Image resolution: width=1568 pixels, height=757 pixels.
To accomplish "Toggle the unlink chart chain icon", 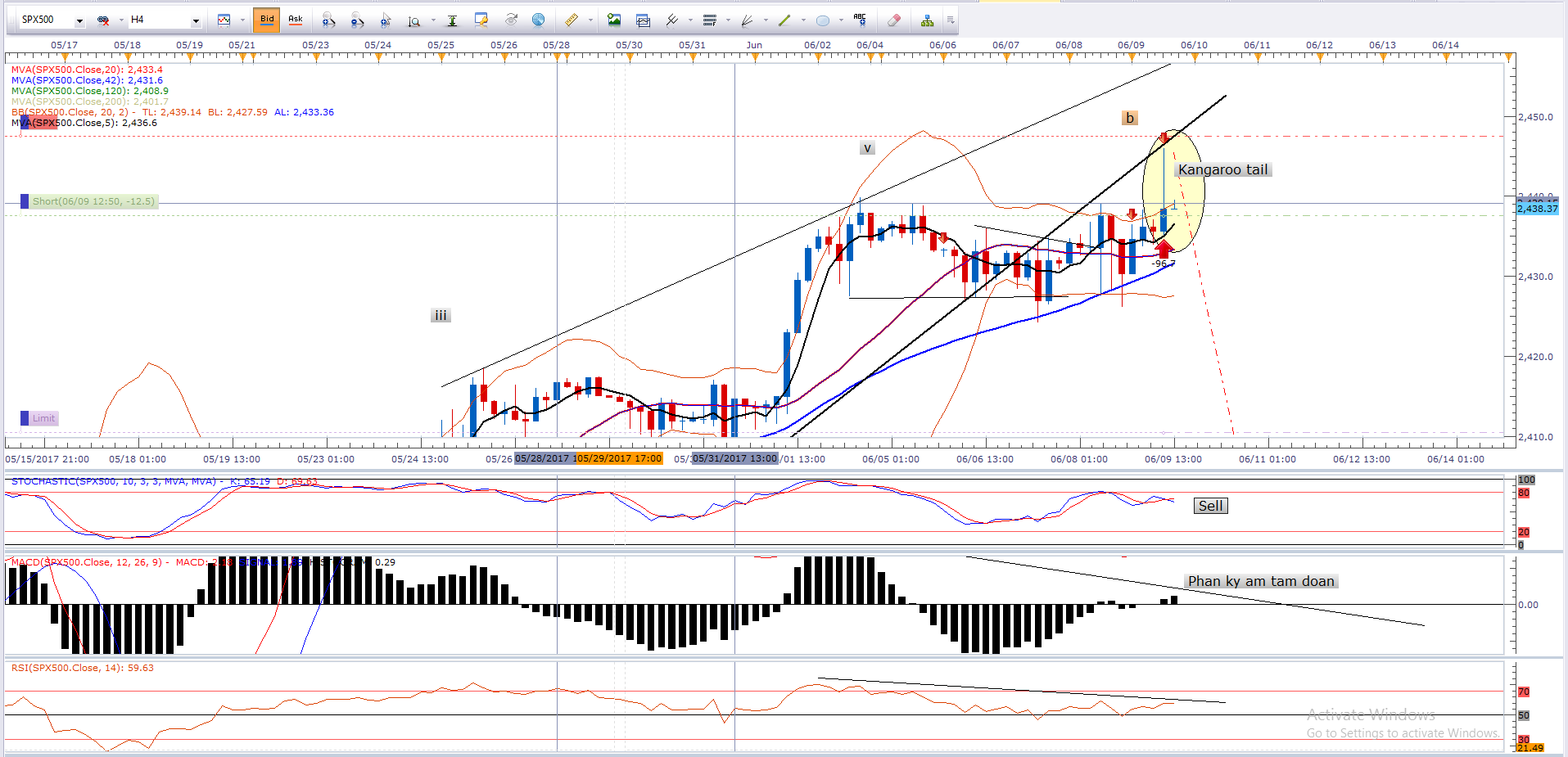I will (x=103, y=20).
